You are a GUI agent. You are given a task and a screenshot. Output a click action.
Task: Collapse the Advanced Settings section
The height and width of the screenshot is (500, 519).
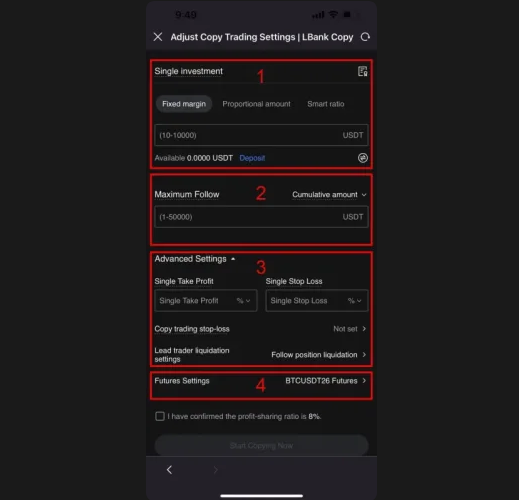(195, 259)
